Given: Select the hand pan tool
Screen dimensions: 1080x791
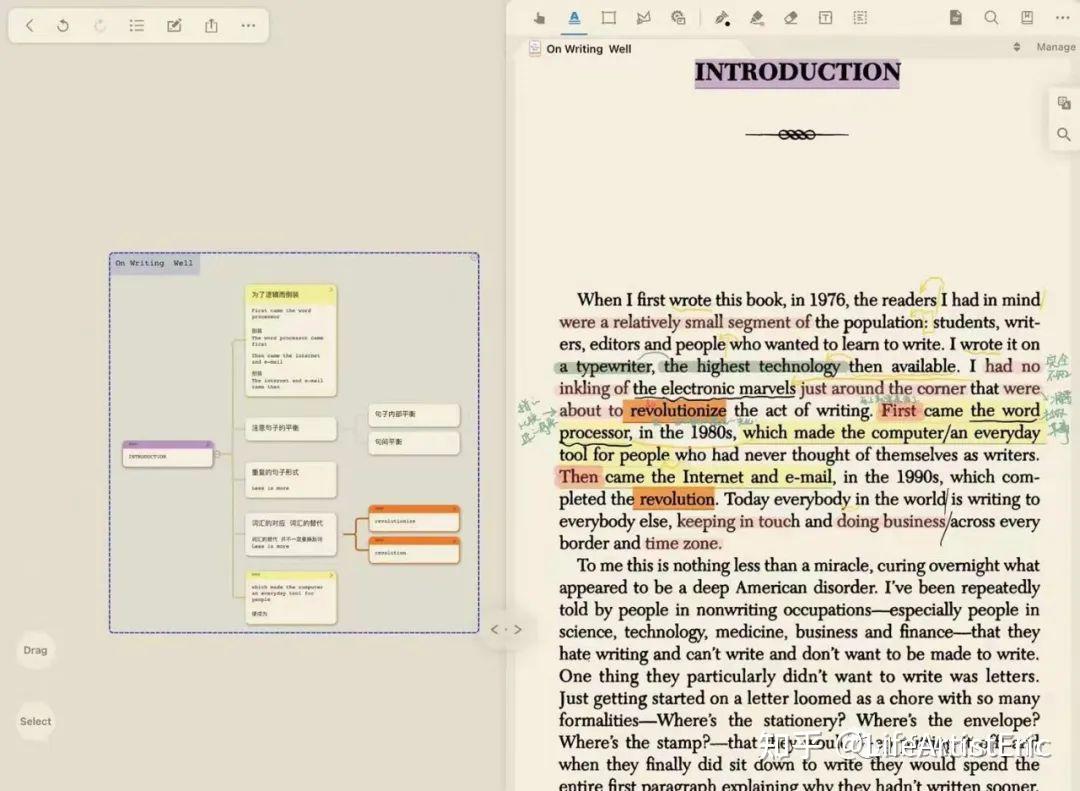Looking at the screenshot, I should click(x=539, y=18).
